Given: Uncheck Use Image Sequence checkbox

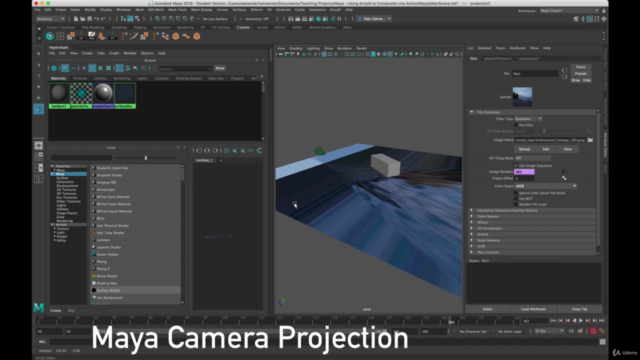Looking at the screenshot, I should pos(516,166).
